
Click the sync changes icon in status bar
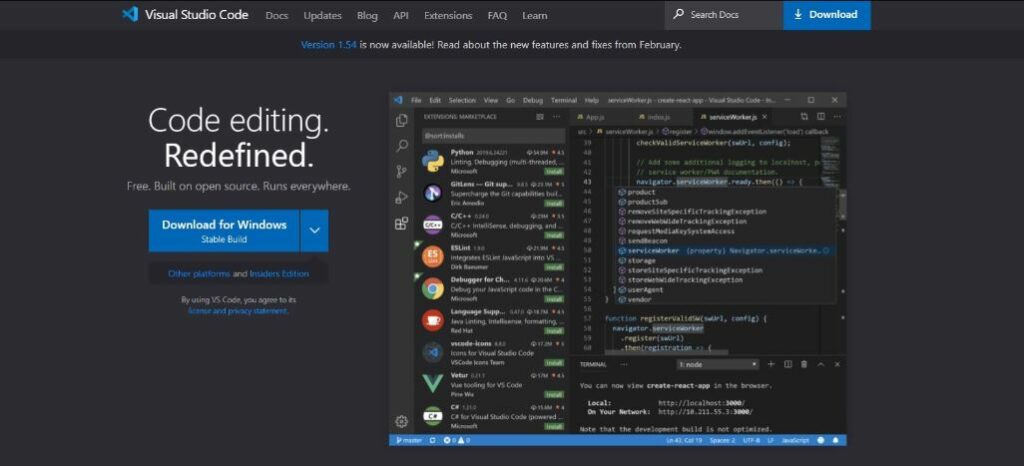click(433, 441)
